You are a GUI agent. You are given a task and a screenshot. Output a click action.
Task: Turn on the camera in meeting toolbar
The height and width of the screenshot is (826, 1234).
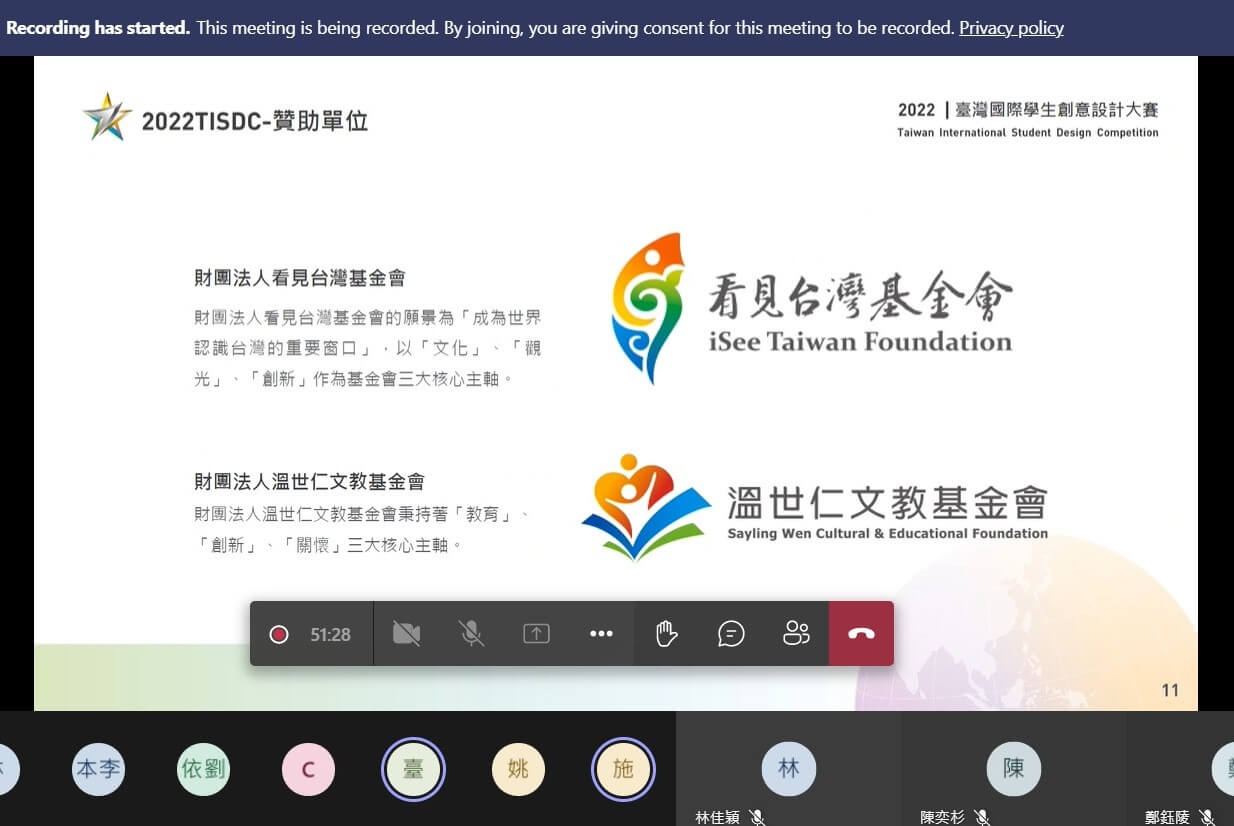click(406, 634)
